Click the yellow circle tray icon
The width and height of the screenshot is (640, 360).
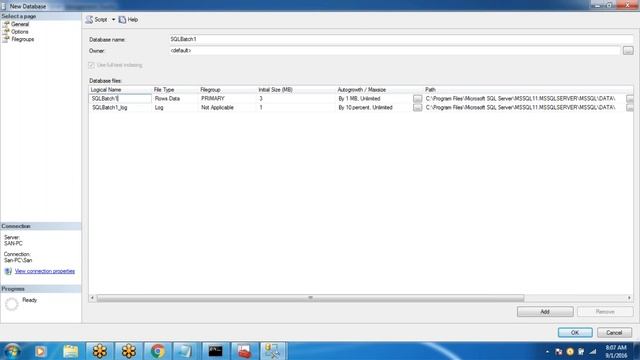570,351
